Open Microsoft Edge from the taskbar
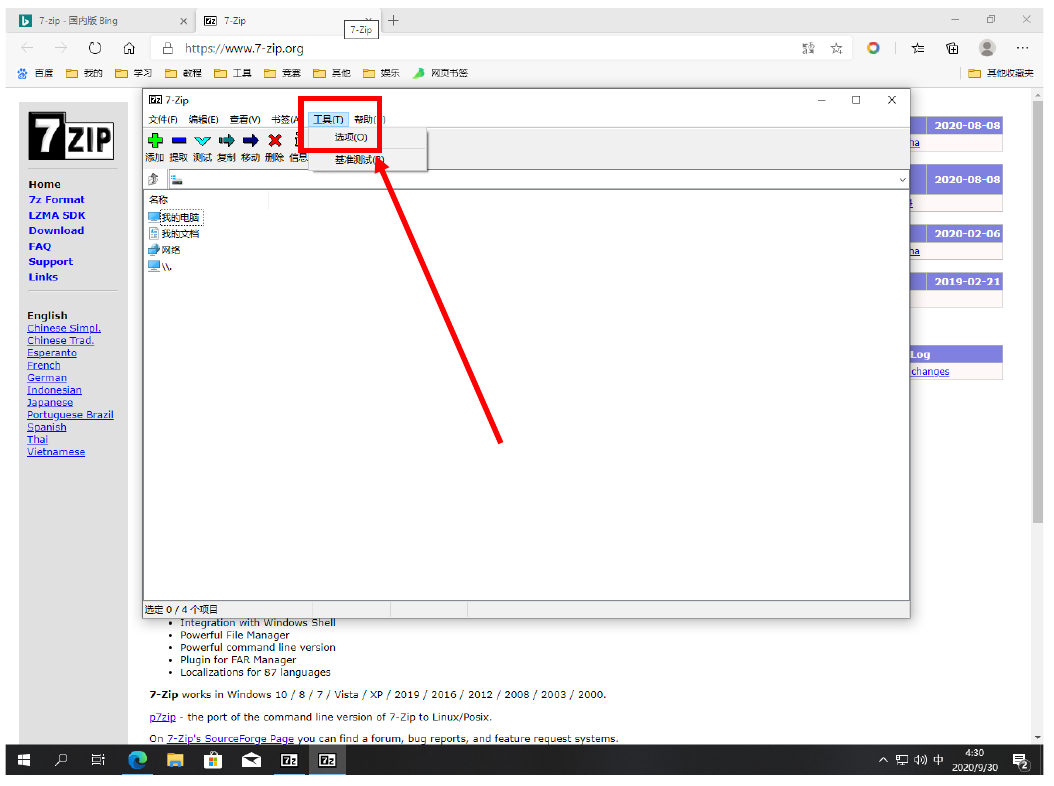 point(137,760)
